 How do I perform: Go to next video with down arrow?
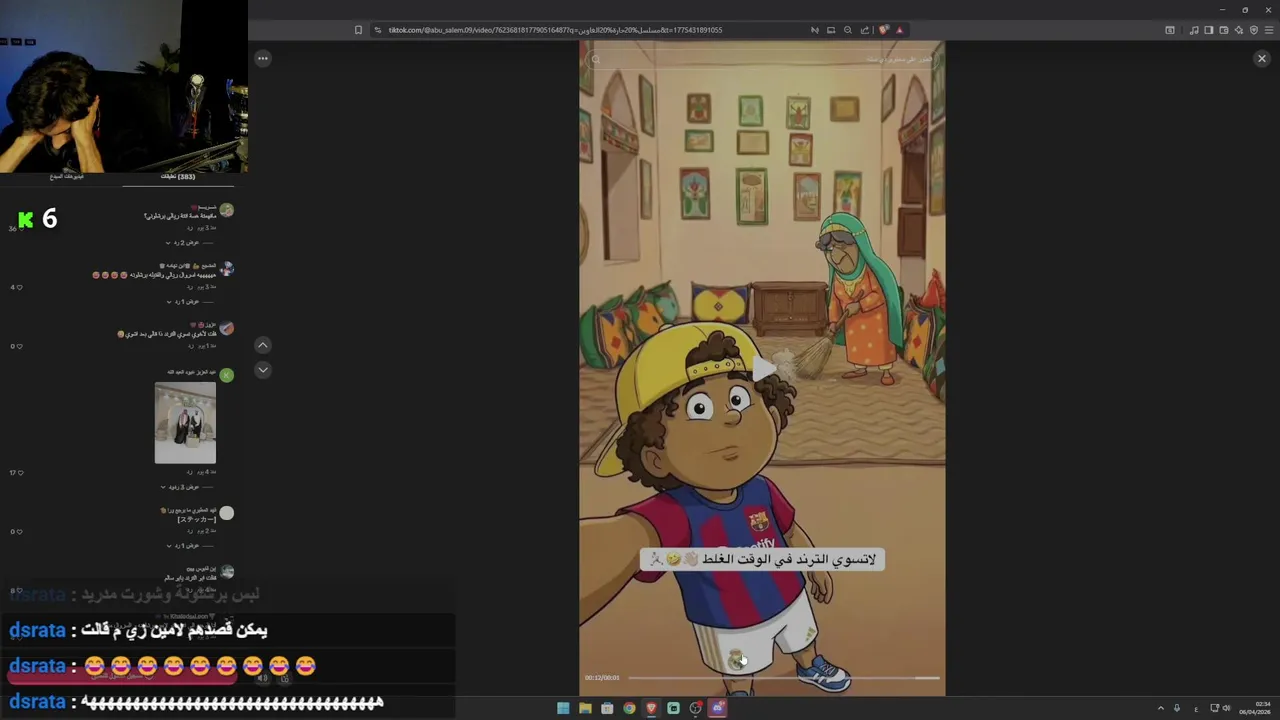pos(262,370)
